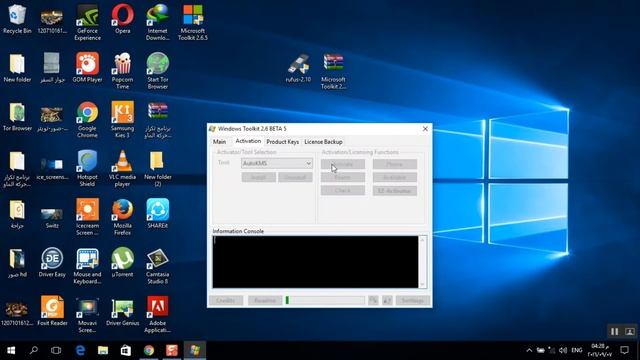Select the Activation tab

click(248, 141)
